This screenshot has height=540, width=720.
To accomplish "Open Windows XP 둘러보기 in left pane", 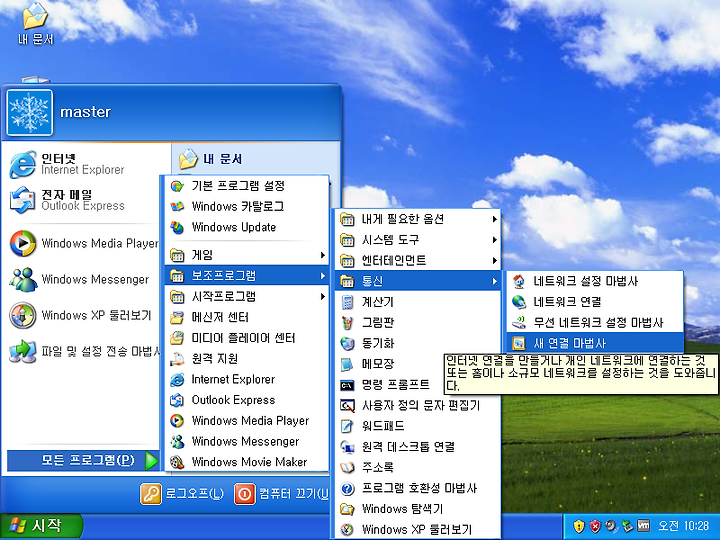I will (x=85, y=315).
